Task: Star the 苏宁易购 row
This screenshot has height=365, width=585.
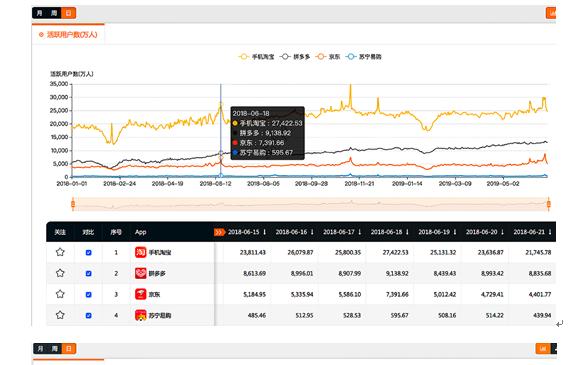Action: pos(60,315)
